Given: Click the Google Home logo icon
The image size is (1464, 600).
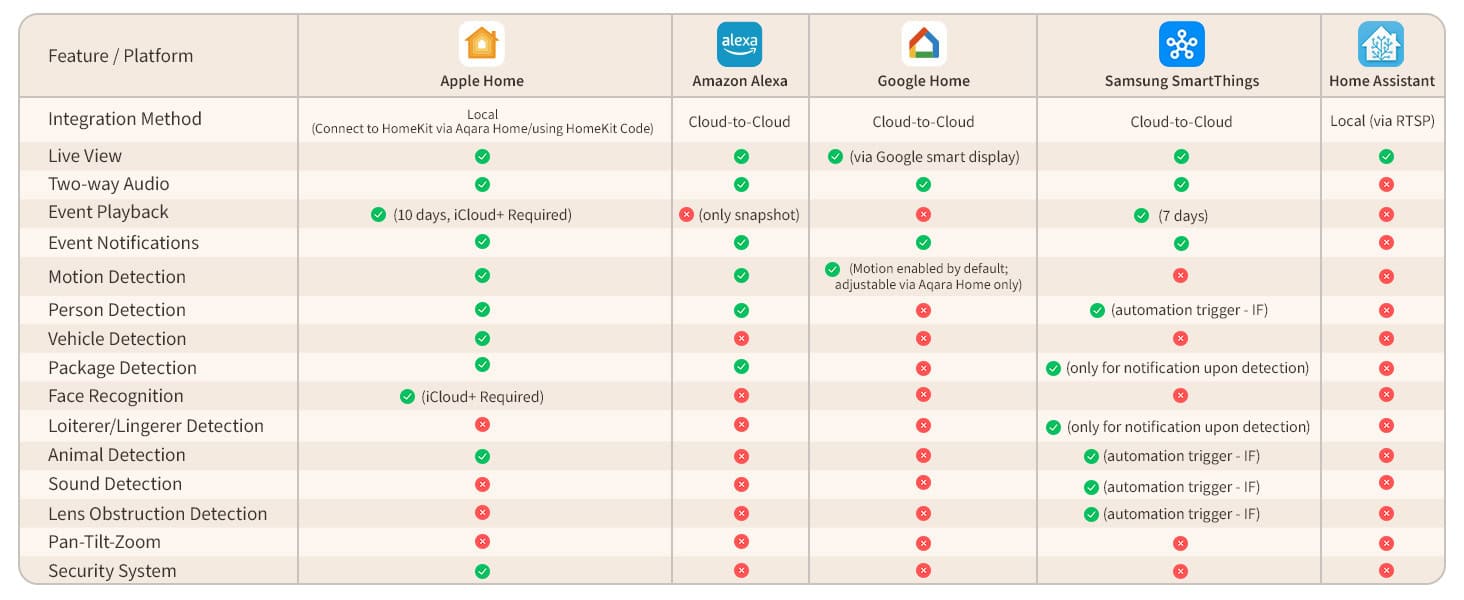Looking at the screenshot, I should (x=923, y=44).
